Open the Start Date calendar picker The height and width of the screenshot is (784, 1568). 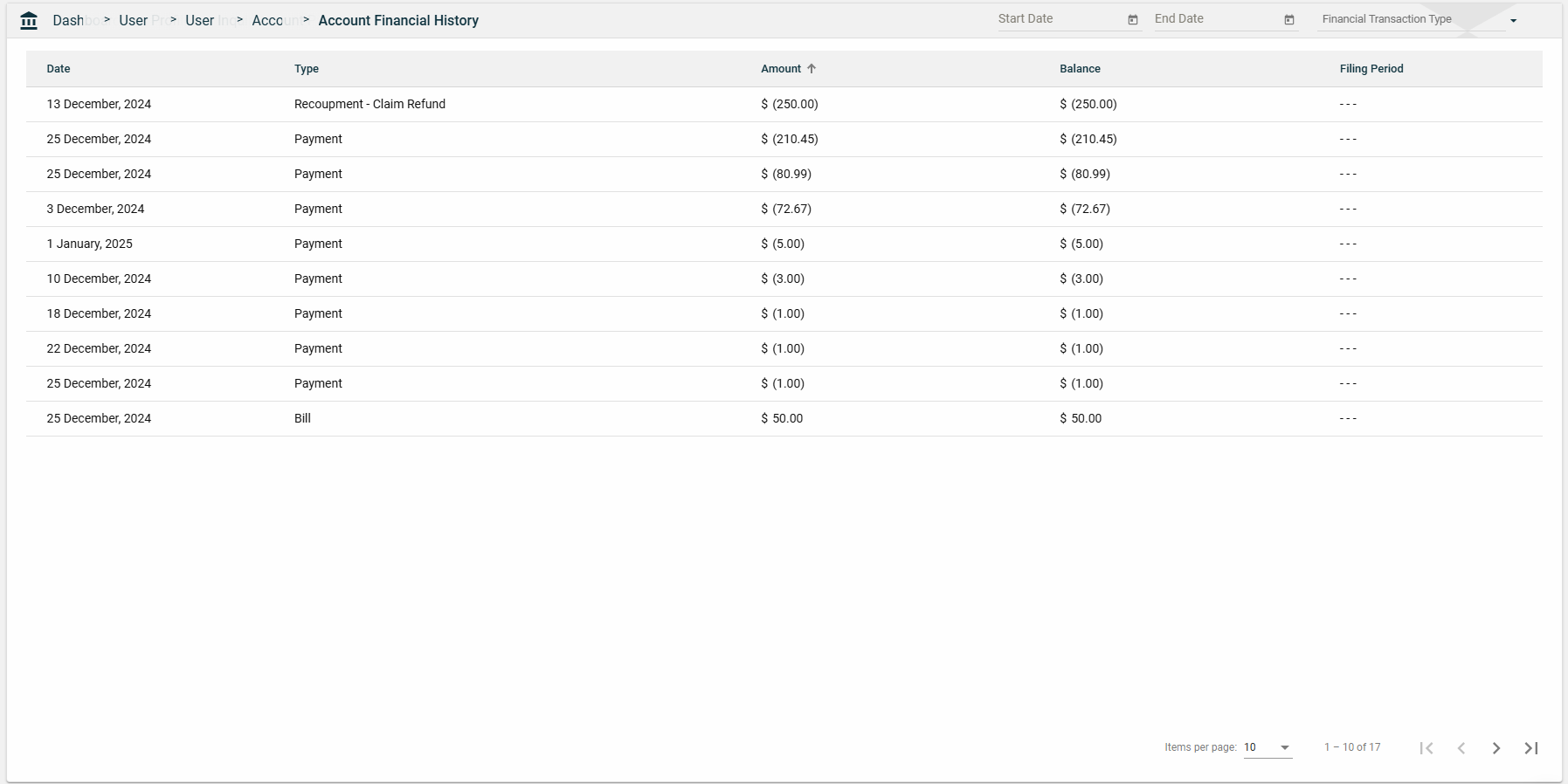tap(1132, 20)
